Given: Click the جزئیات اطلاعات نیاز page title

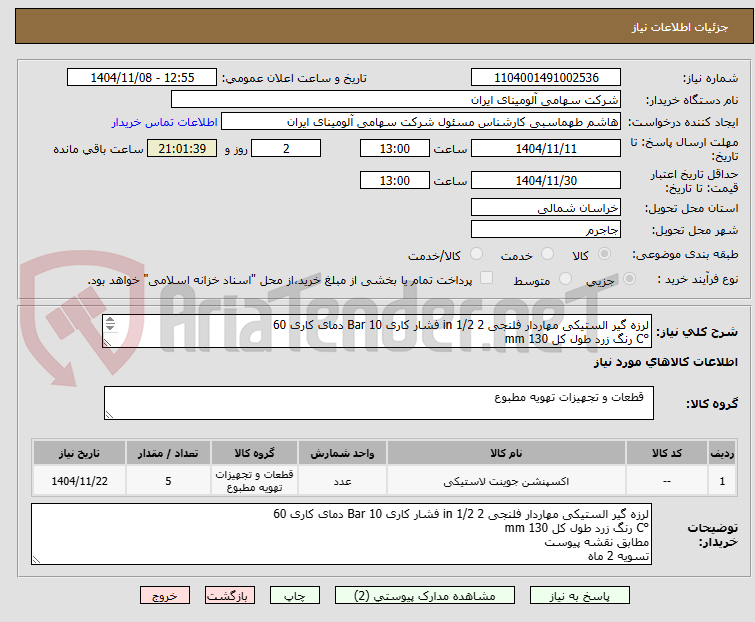Looking at the screenshot, I should (x=680, y=27).
